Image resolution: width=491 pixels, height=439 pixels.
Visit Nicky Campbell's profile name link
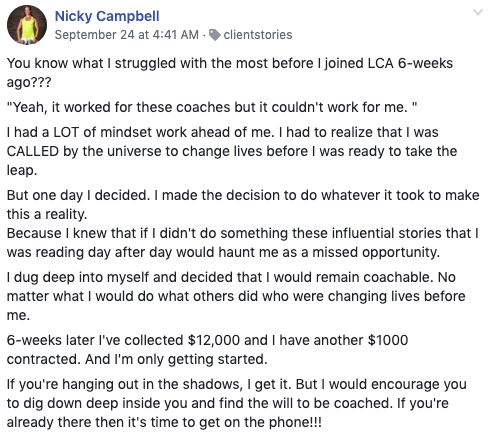click(107, 16)
